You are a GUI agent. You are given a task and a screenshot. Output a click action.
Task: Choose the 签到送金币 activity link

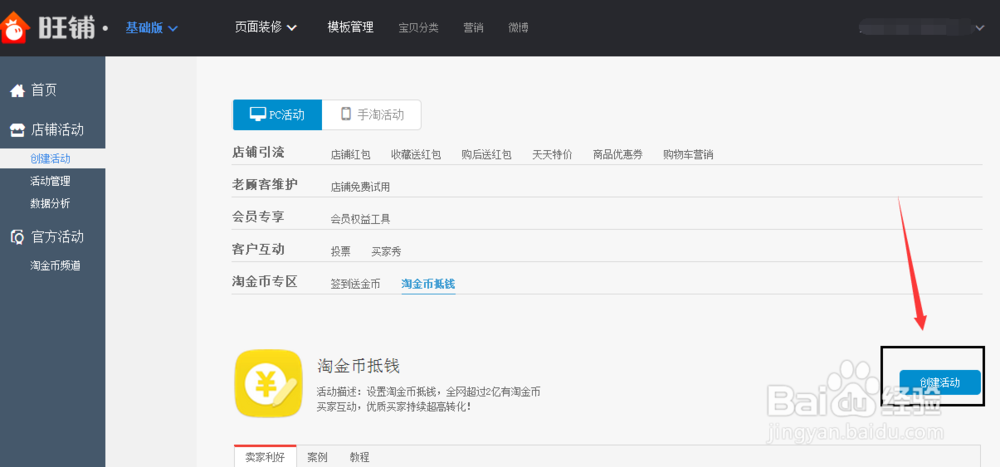pos(355,284)
